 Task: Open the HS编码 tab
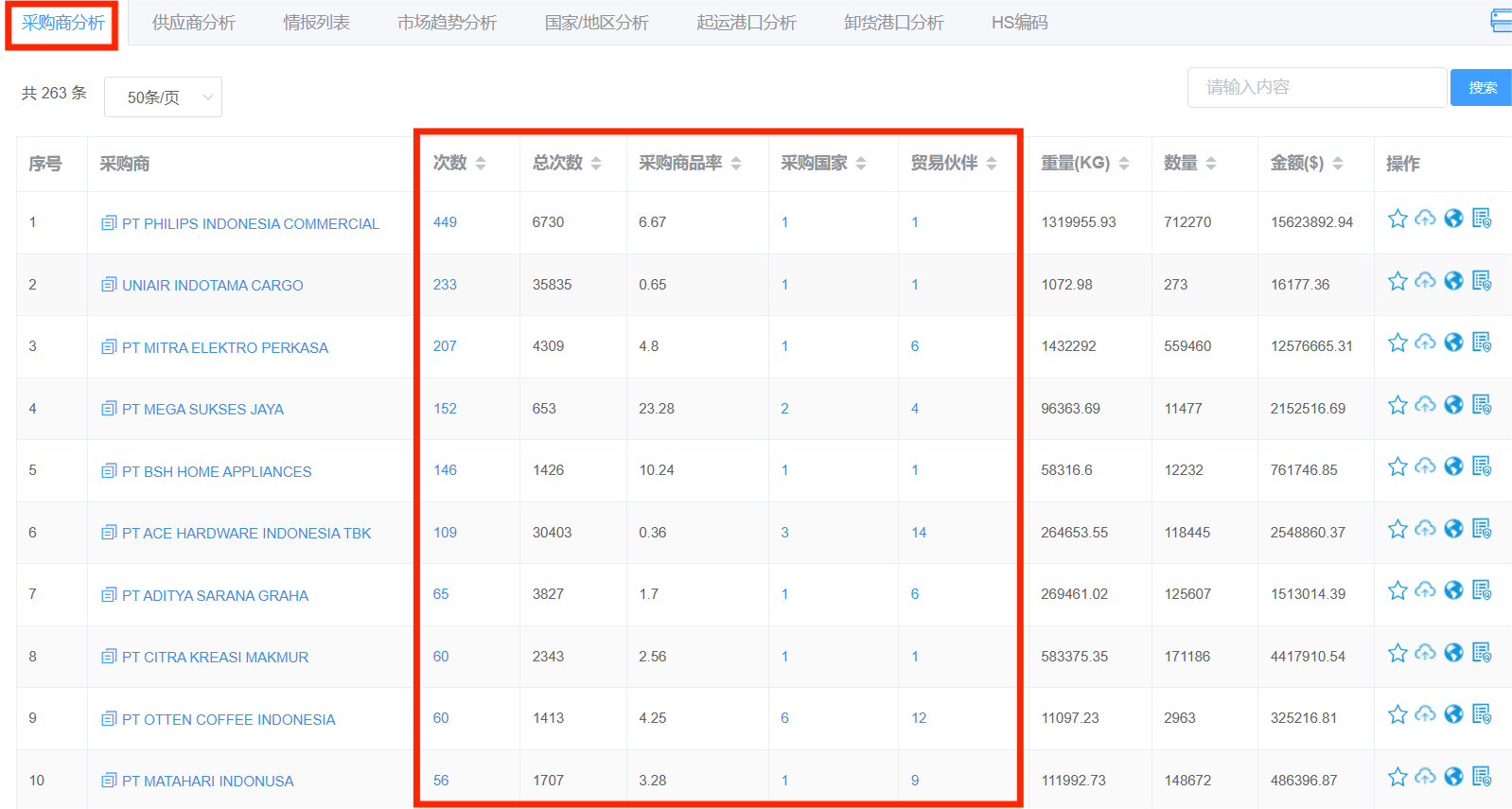pos(1020,23)
